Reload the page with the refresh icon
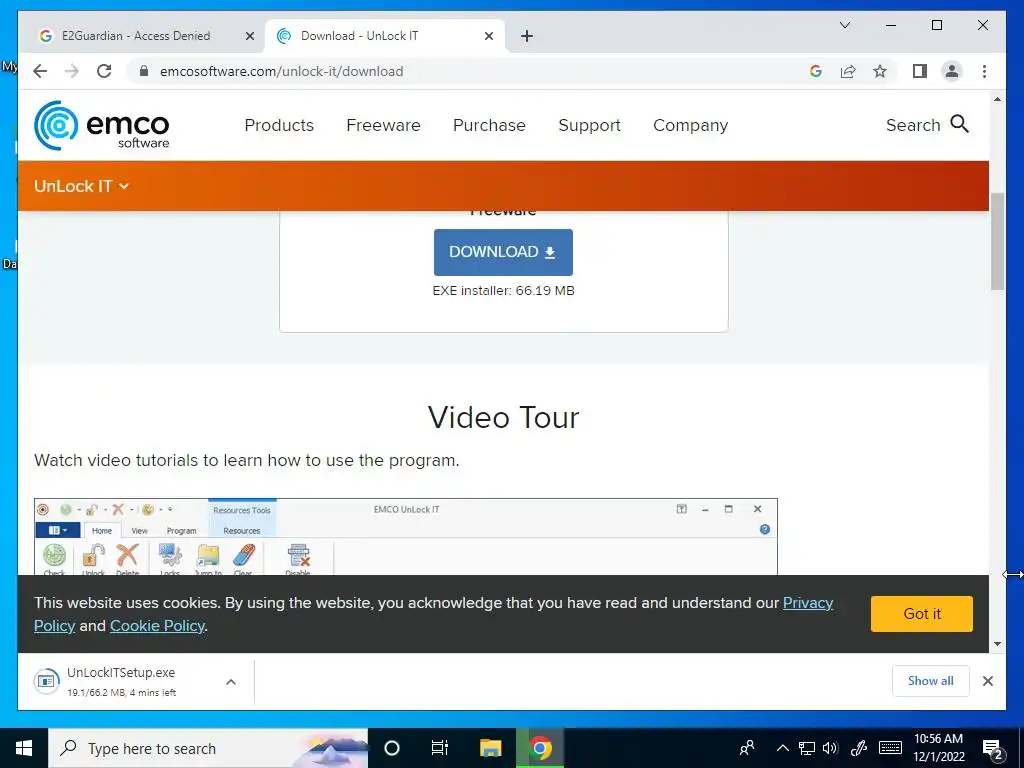Viewport: 1024px width, 768px height. point(104,71)
